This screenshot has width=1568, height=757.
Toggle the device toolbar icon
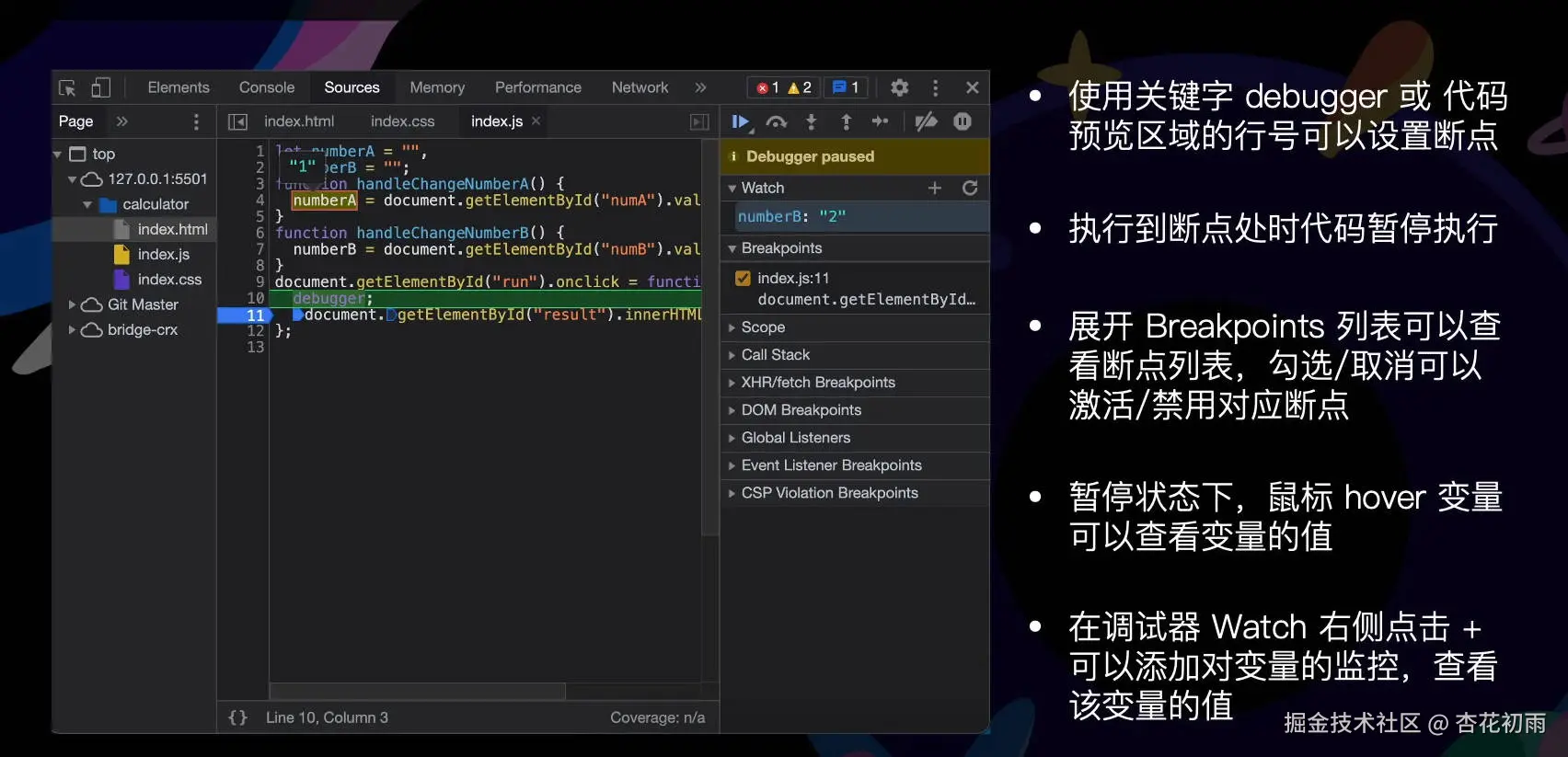pos(100,87)
